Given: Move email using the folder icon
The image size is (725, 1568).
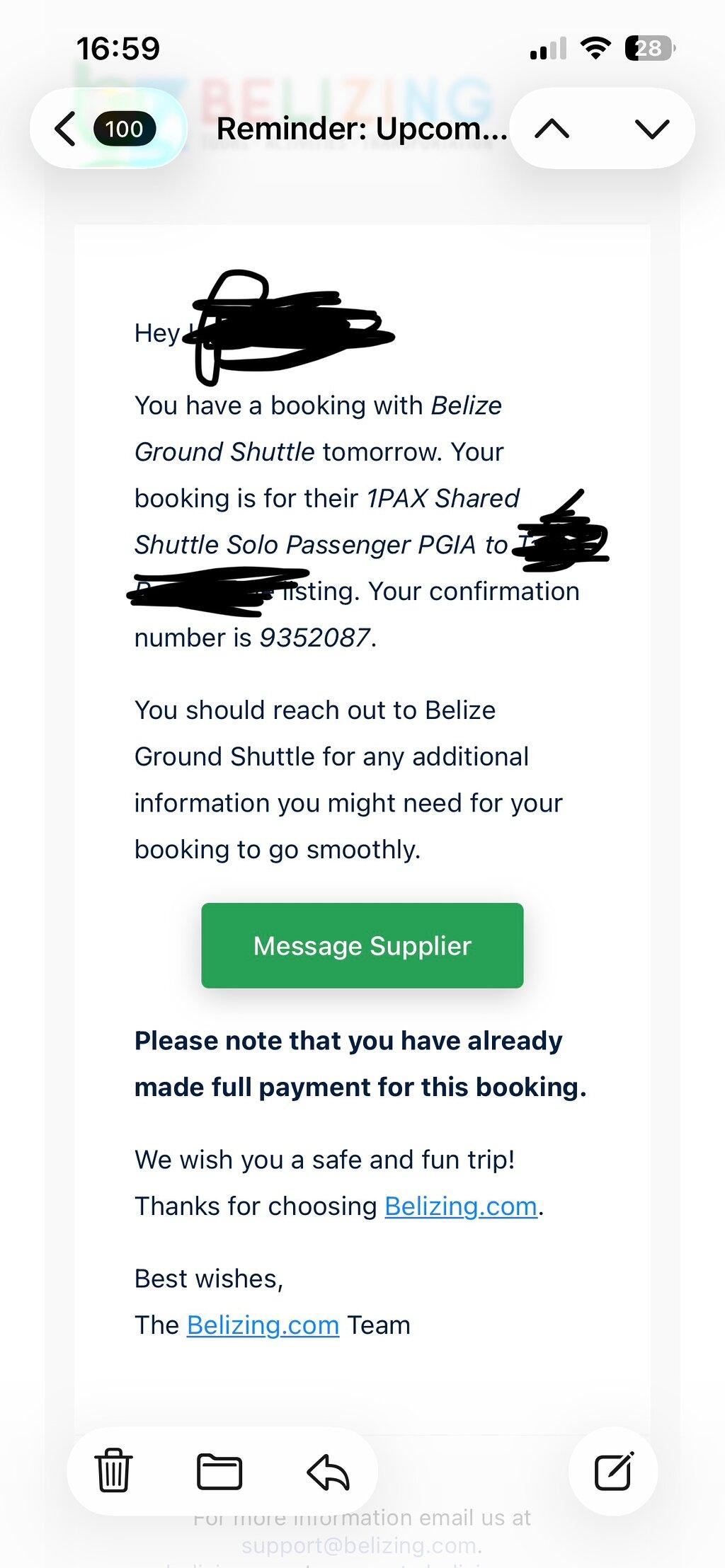Looking at the screenshot, I should coord(219,1472).
